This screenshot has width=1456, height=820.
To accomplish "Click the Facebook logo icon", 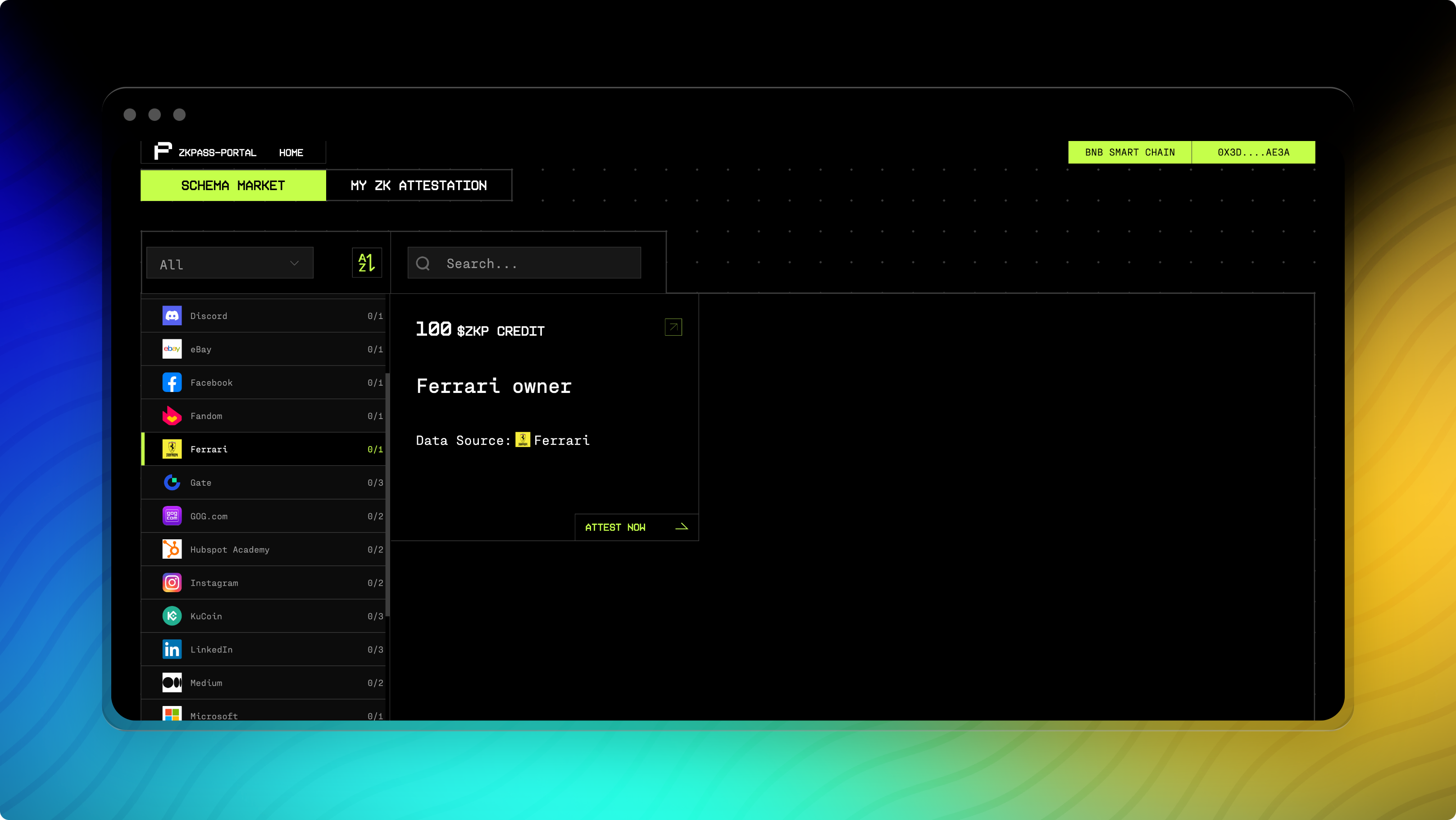I will pyautogui.click(x=172, y=382).
